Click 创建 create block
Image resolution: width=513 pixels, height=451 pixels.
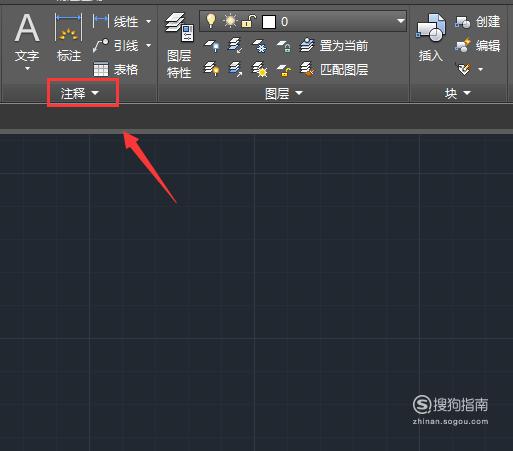pyautogui.click(x=477, y=22)
